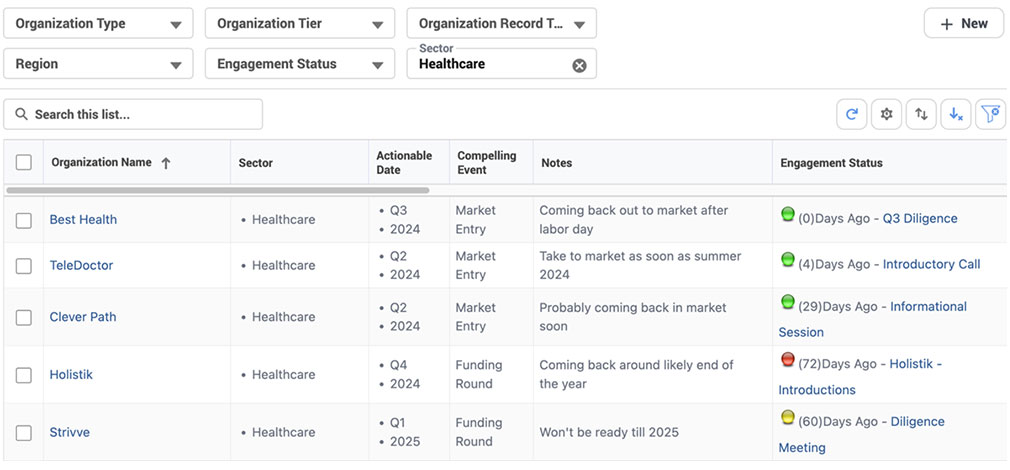Open the Engagement Status filter dropdown
Image resolution: width=1010 pixels, height=470 pixels.
point(299,64)
